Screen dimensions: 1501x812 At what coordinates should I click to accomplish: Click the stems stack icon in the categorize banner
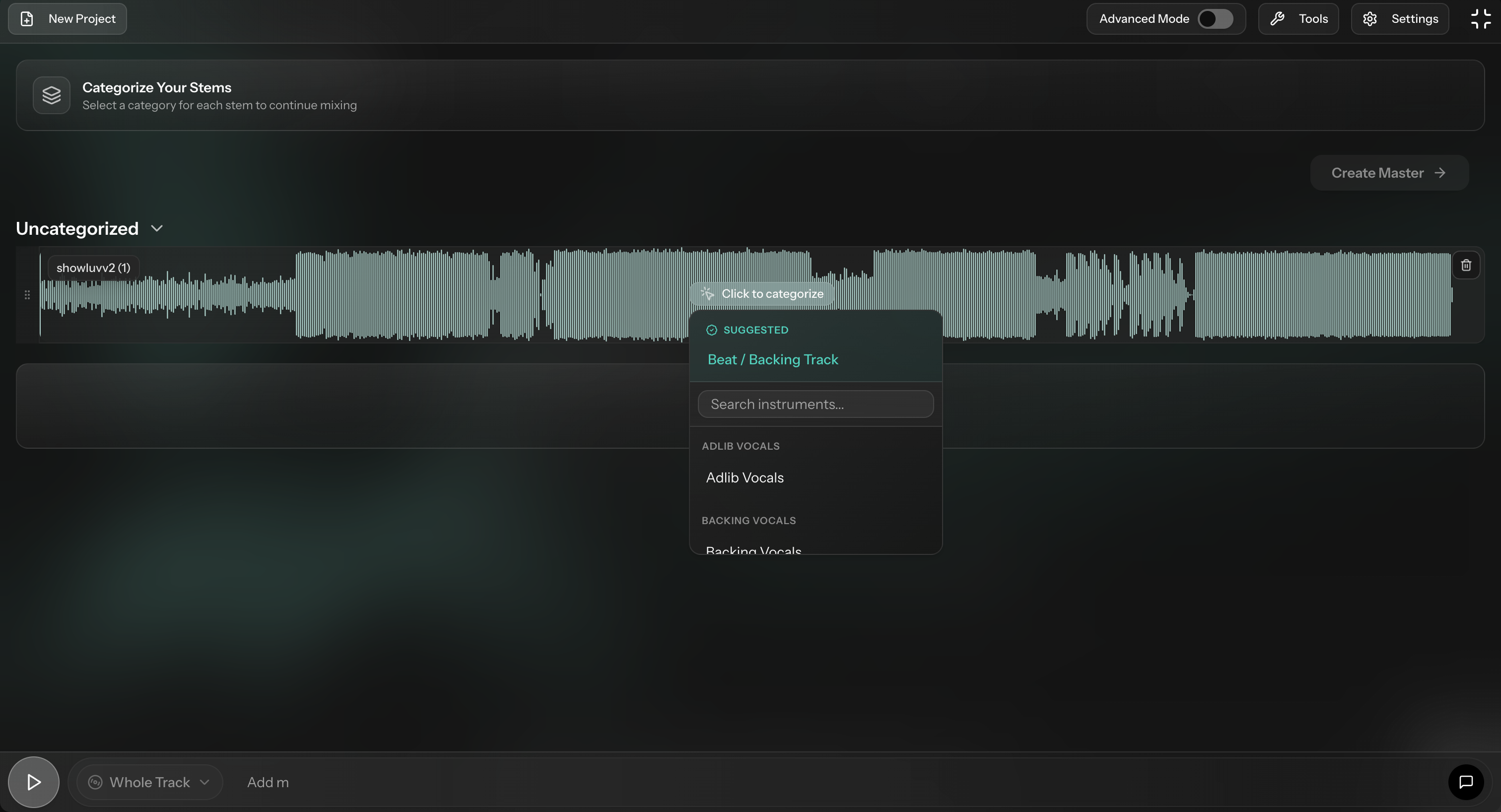click(x=51, y=95)
